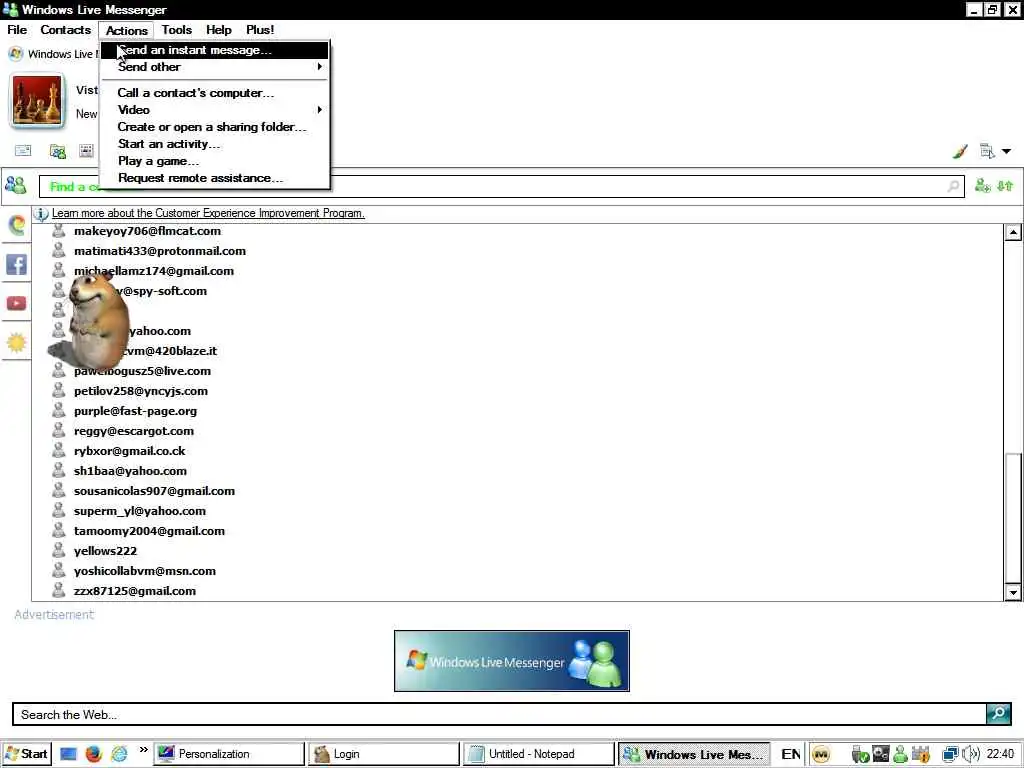This screenshot has width=1024, height=768.
Task: Click the contact card icon beside sharing folders
Action: (86, 151)
